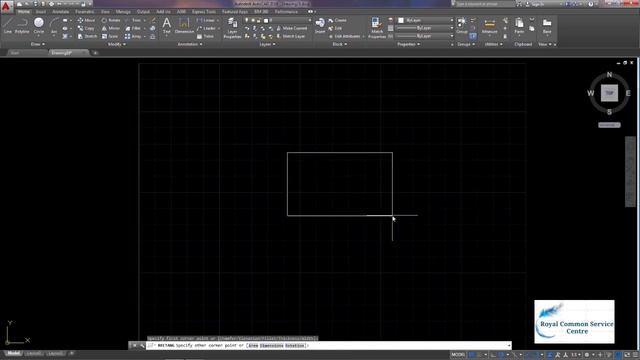Expand the Annotation panel
Viewport: 640px width, 360px height.
click(x=189, y=44)
